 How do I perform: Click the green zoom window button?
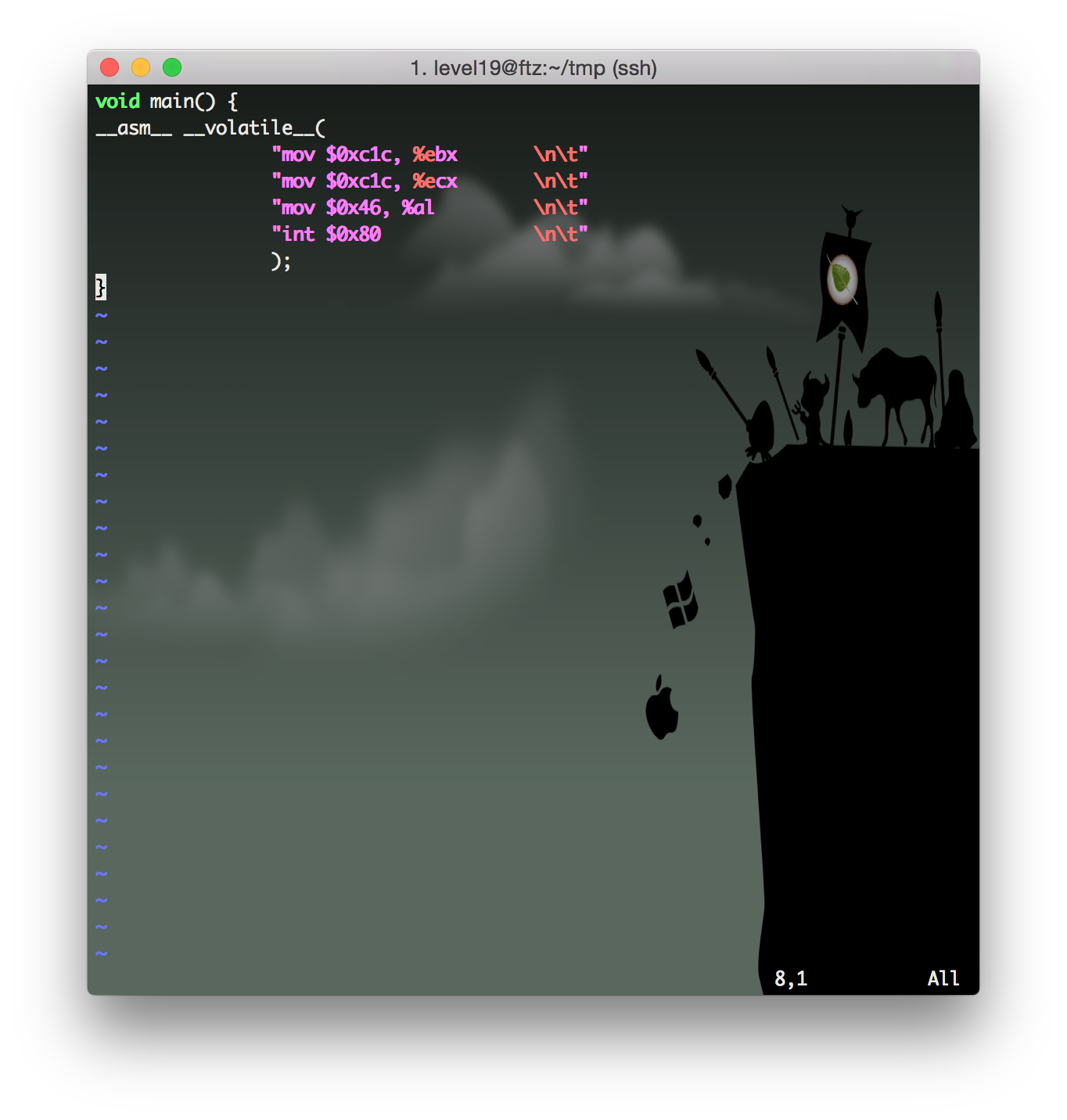pos(172,68)
